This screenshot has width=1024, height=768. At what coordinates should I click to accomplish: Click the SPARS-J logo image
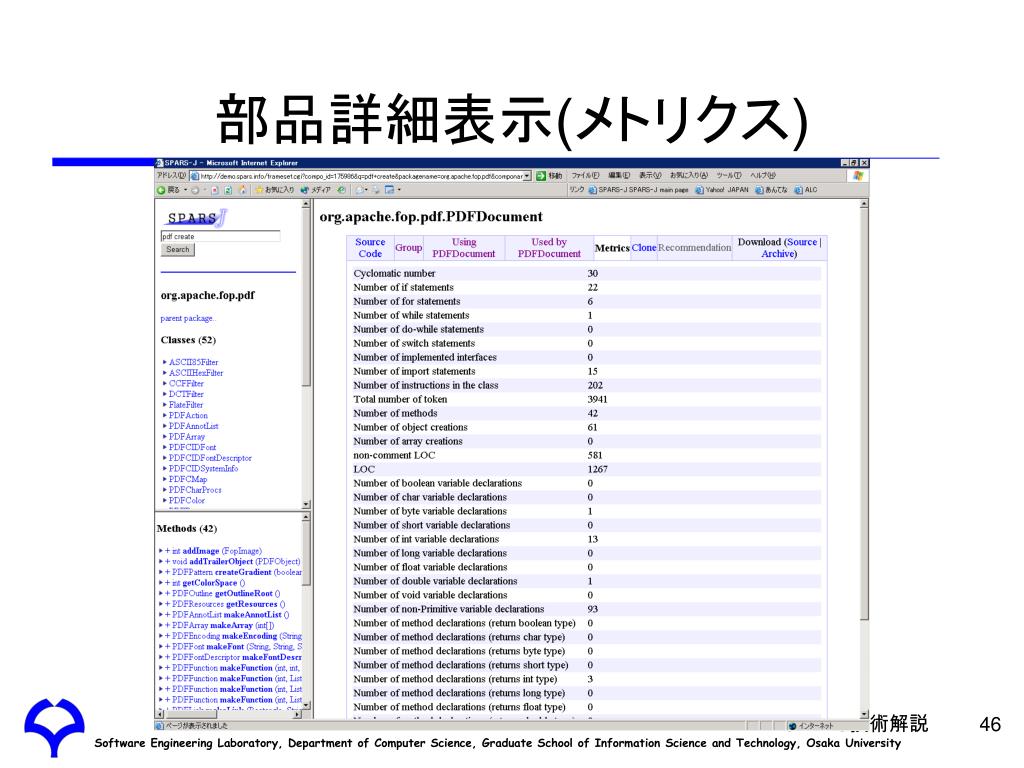[x=197, y=218]
